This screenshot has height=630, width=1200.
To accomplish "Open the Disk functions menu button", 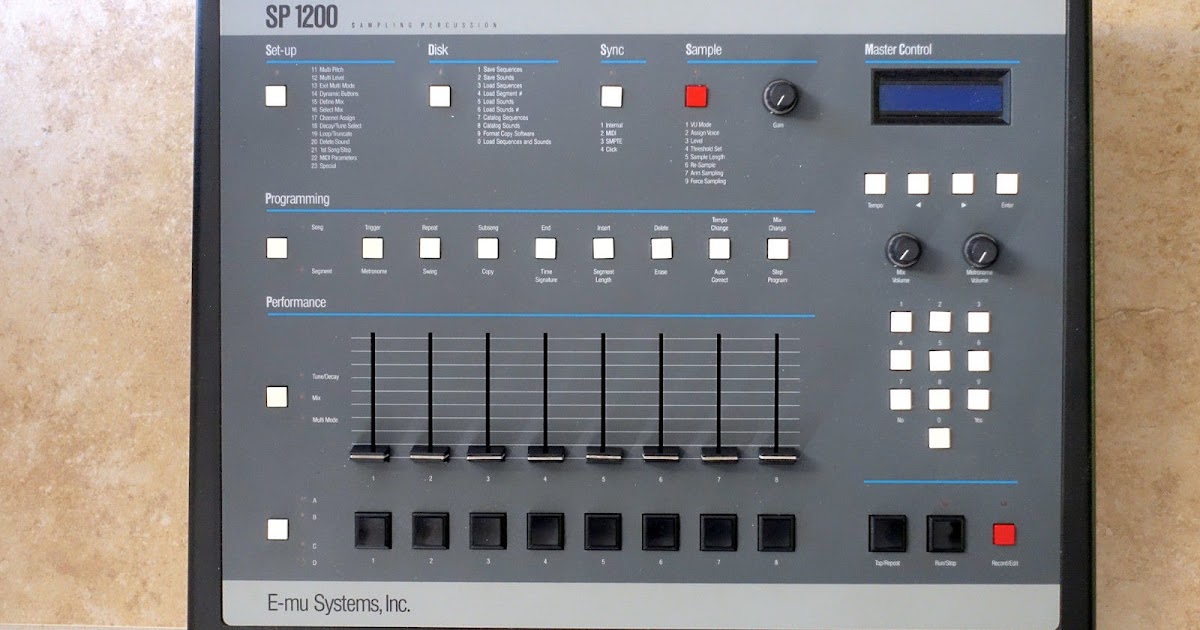I will coord(440,97).
